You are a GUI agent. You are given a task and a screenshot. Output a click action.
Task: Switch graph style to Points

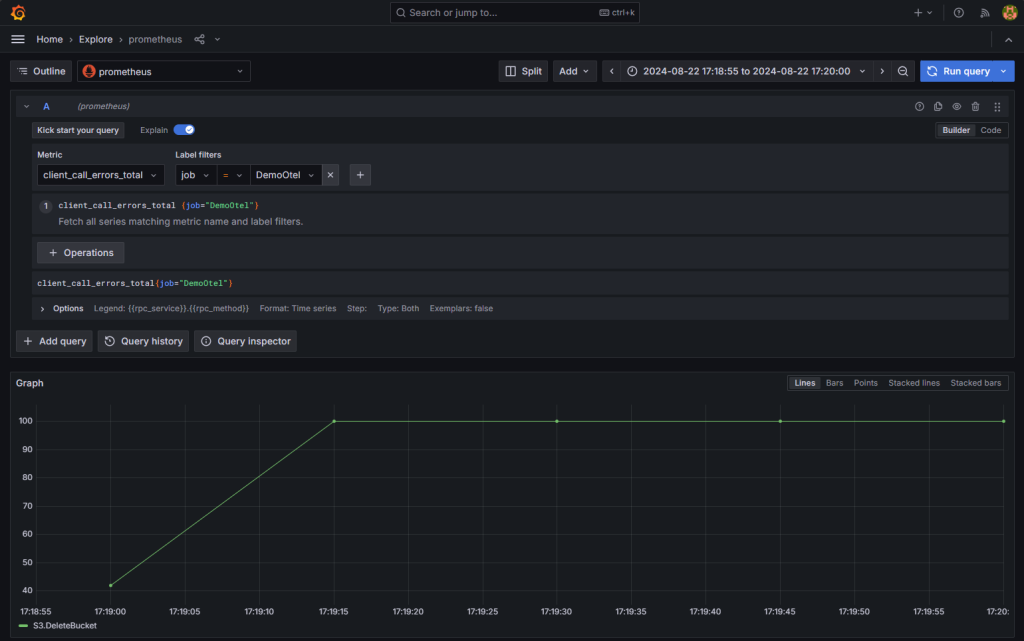[864, 382]
